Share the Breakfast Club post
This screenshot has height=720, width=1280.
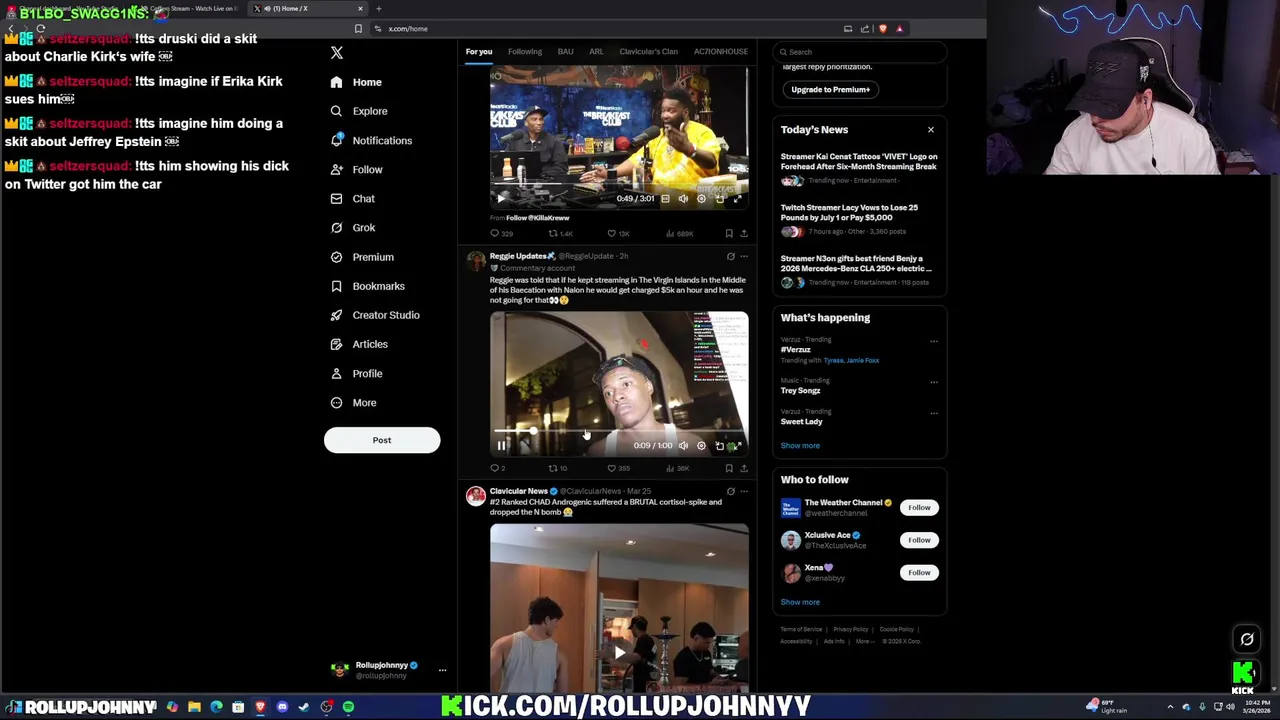click(743, 234)
